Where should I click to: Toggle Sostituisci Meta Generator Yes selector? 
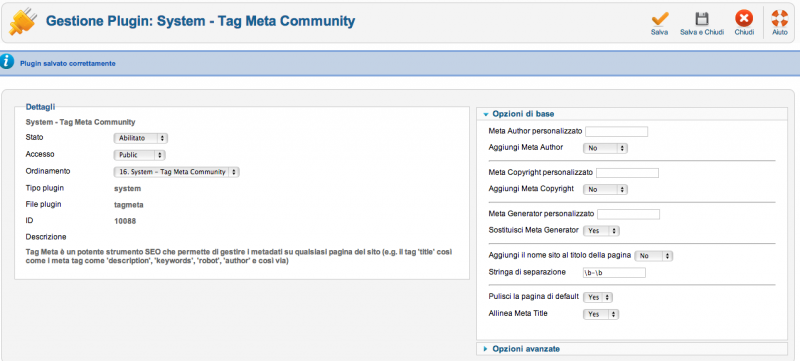[x=601, y=231]
